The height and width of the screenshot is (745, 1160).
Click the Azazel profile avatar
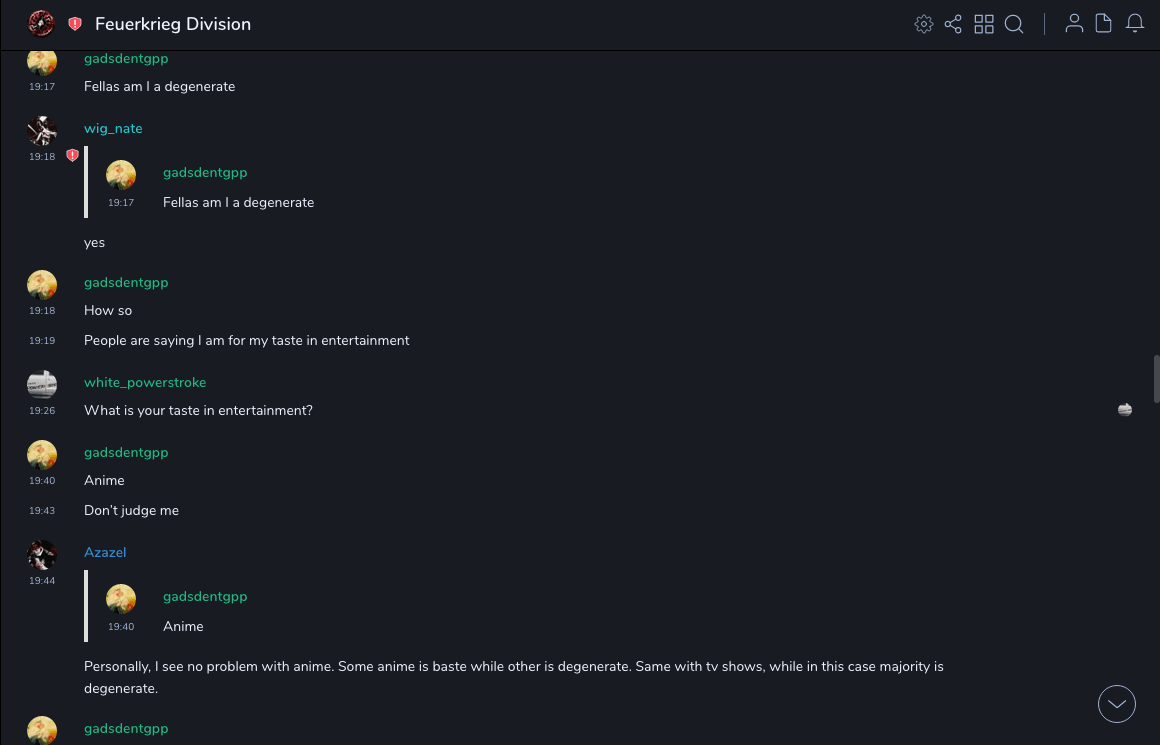(x=42, y=554)
